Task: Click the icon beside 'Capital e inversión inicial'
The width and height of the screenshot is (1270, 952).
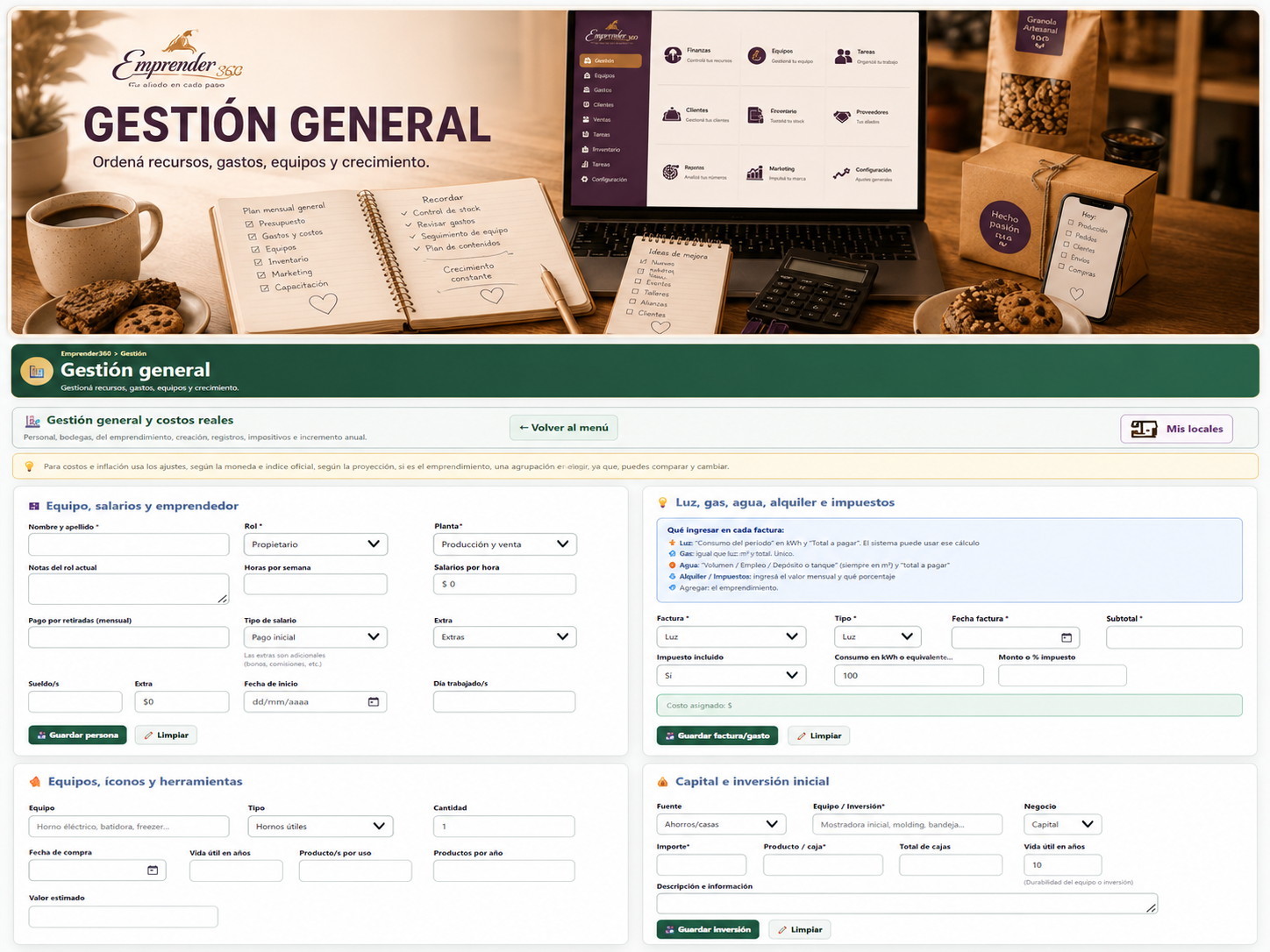Action: 662,781
